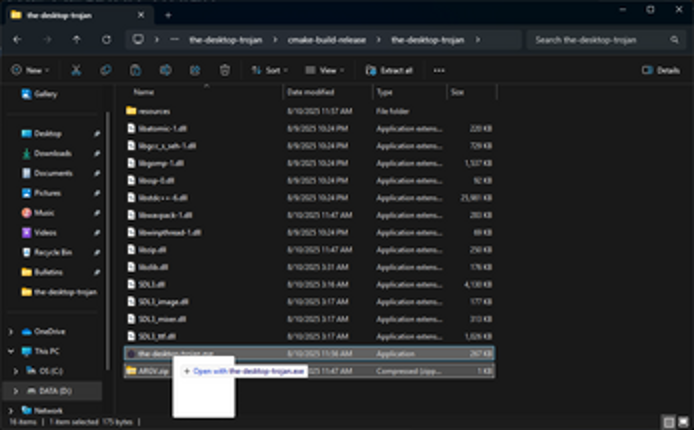
Task: Refresh the current folder view
Action: 106,40
